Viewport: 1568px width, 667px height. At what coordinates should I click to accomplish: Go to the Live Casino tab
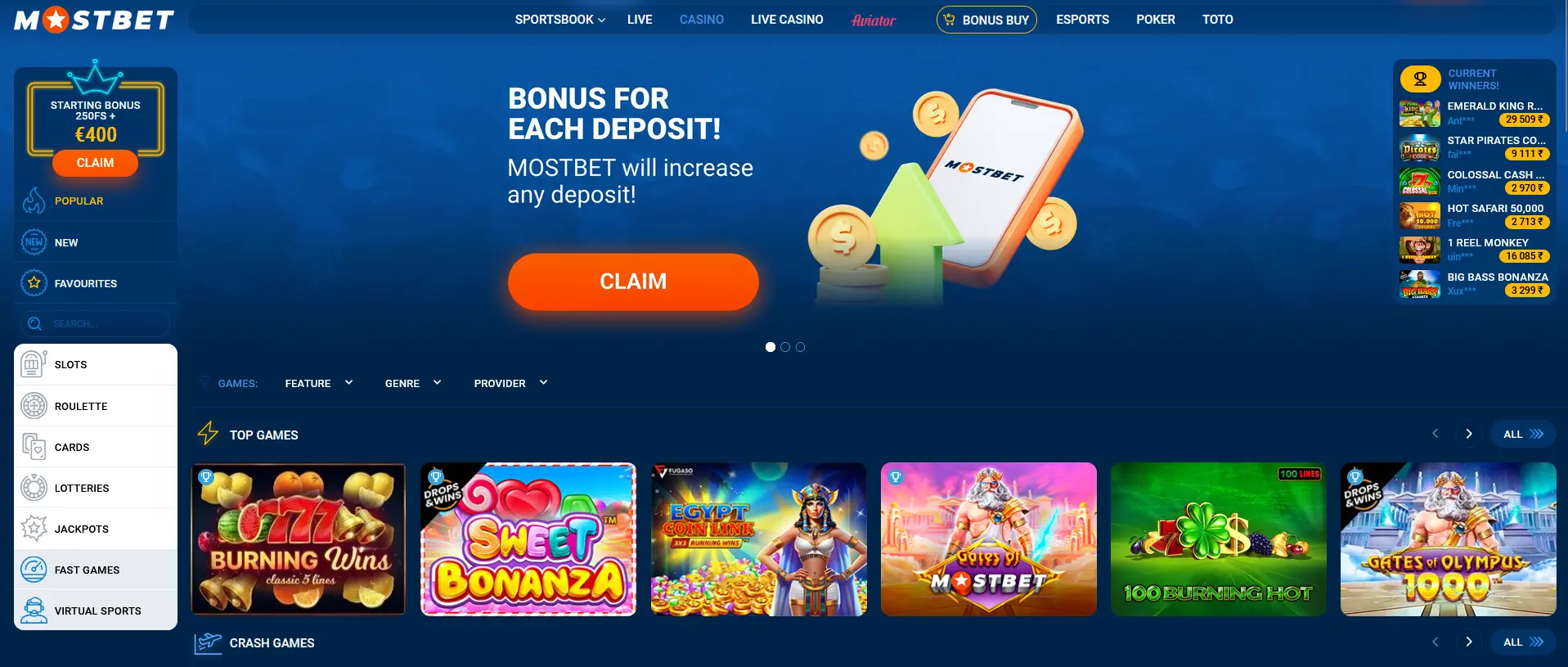click(787, 20)
